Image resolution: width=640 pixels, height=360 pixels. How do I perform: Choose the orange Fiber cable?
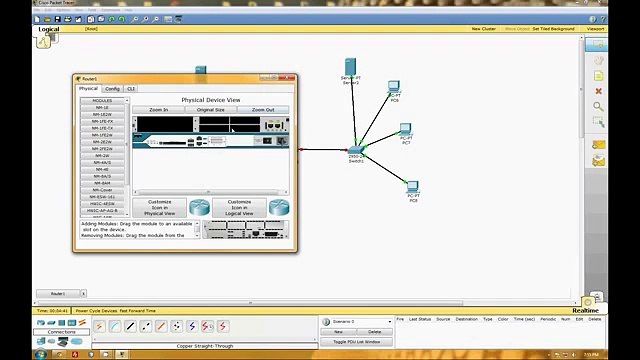tap(162, 326)
